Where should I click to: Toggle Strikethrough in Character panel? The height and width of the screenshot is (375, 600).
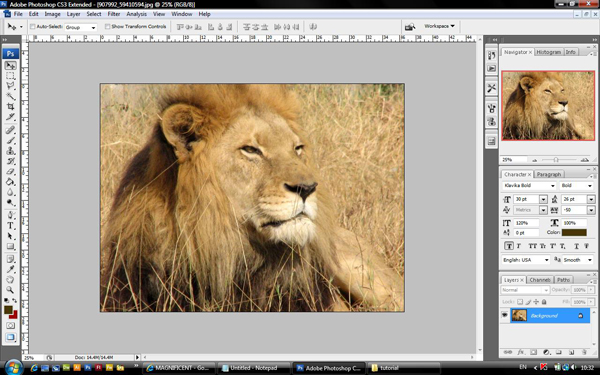coord(586,246)
